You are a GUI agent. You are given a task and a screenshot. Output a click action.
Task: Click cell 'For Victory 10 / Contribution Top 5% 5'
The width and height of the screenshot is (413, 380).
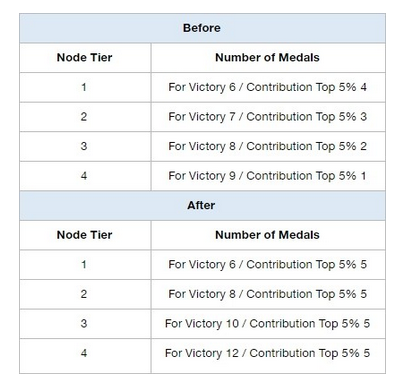pyautogui.click(x=268, y=324)
